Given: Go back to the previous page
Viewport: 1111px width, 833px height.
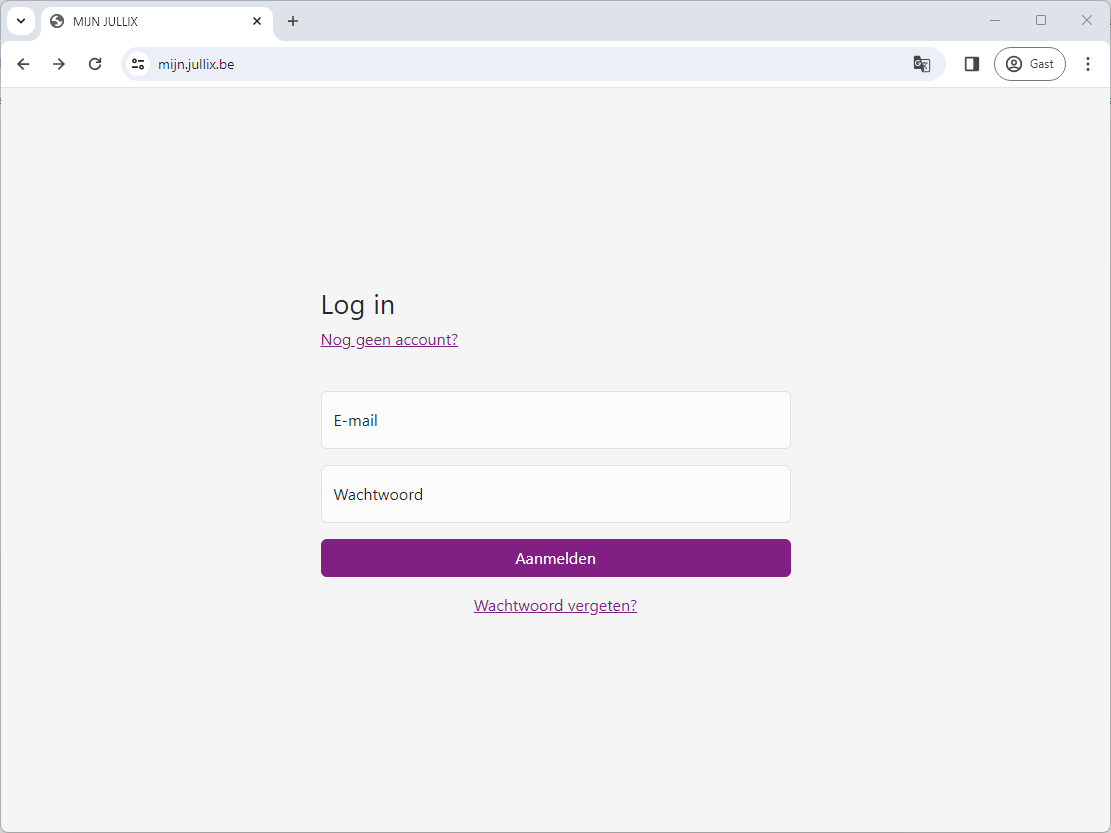Looking at the screenshot, I should 23,64.
